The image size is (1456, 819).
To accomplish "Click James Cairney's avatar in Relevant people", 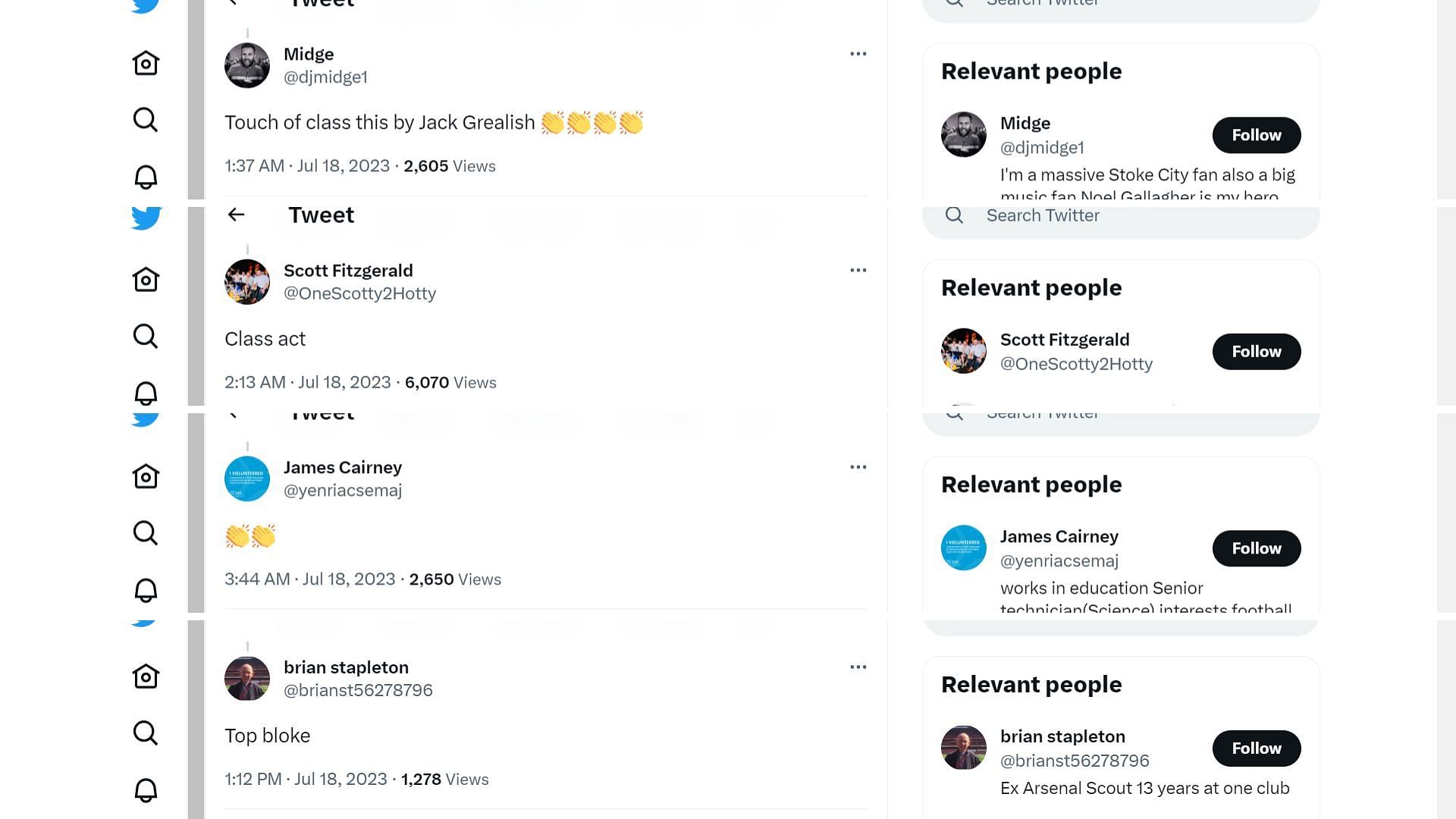I will (963, 548).
